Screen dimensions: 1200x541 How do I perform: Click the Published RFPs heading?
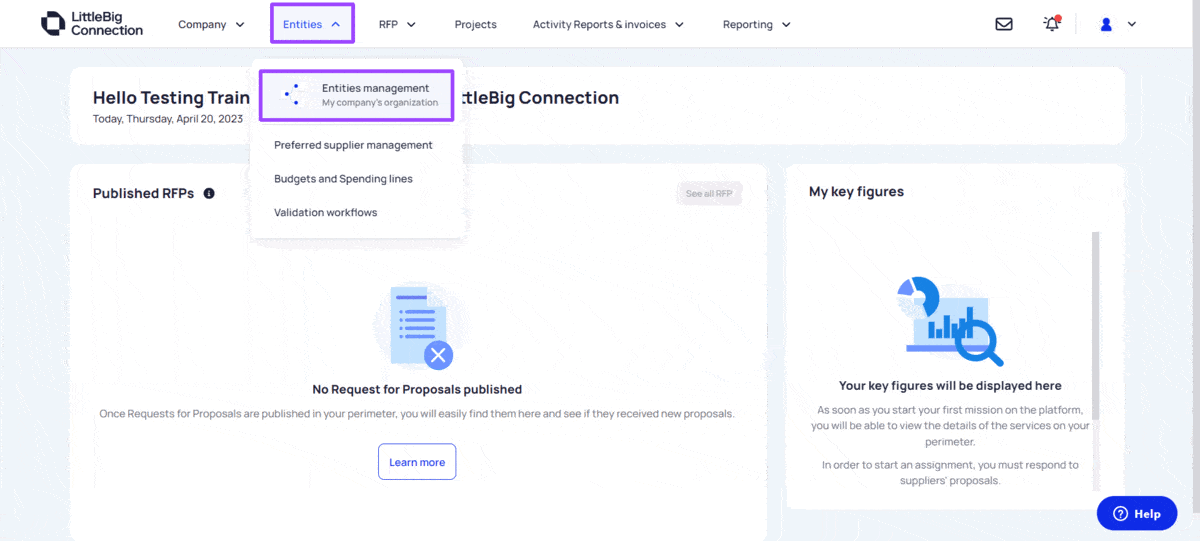[143, 193]
